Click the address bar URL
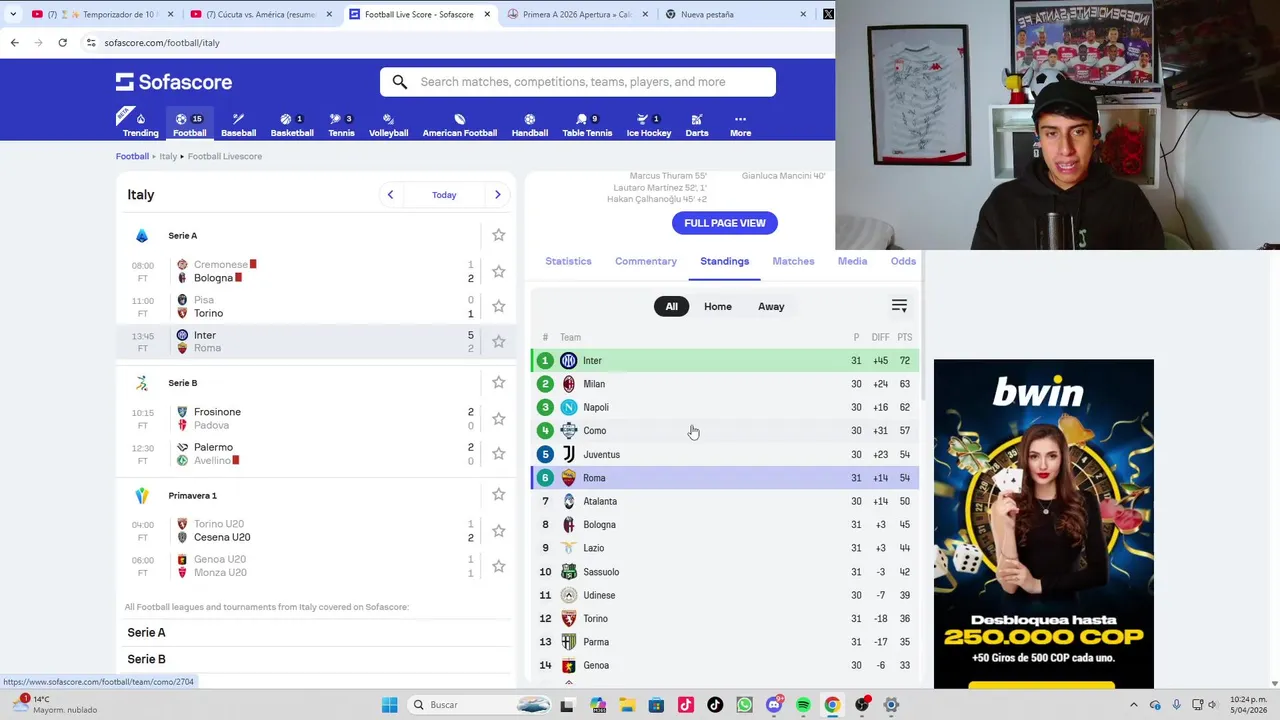The image size is (1280, 720). [162, 43]
